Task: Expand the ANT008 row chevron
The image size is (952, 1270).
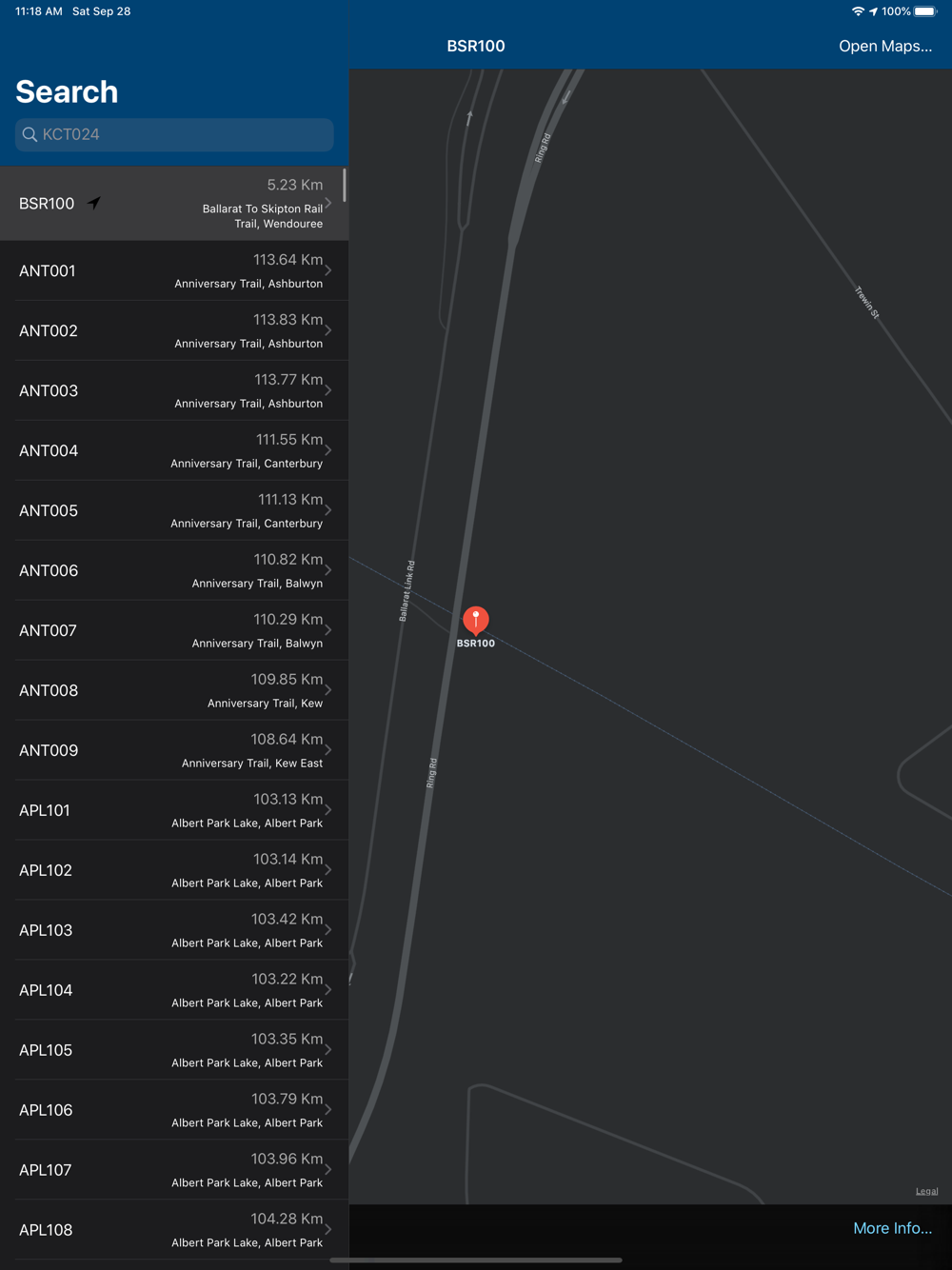Action: point(328,690)
